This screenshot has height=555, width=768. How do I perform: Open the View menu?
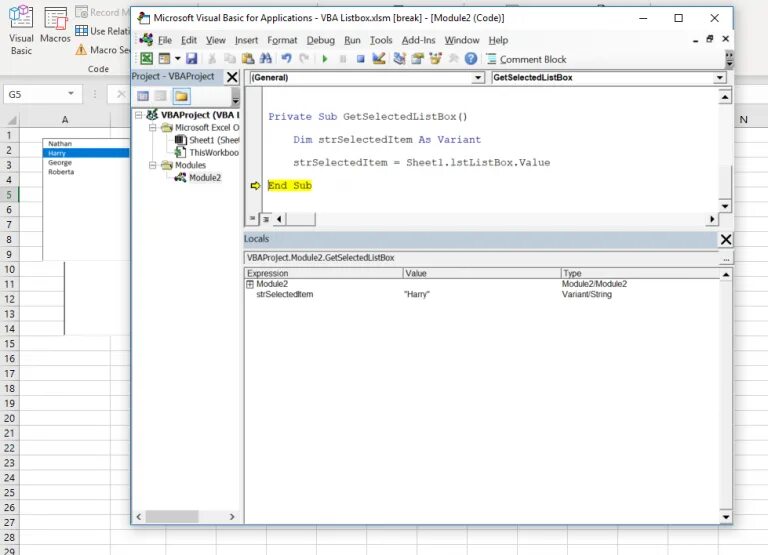(216, 40)
